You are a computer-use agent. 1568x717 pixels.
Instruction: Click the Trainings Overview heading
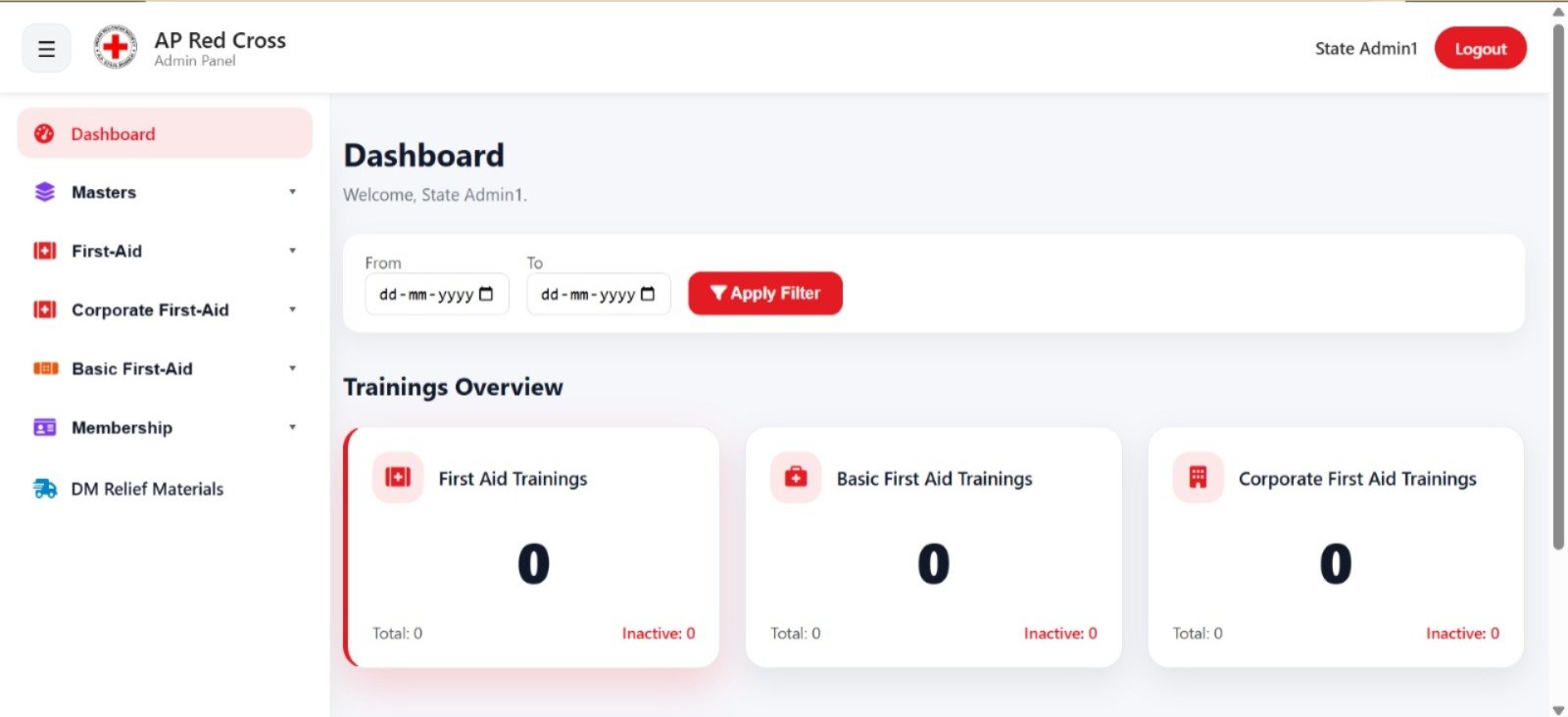tap(453, 387)
